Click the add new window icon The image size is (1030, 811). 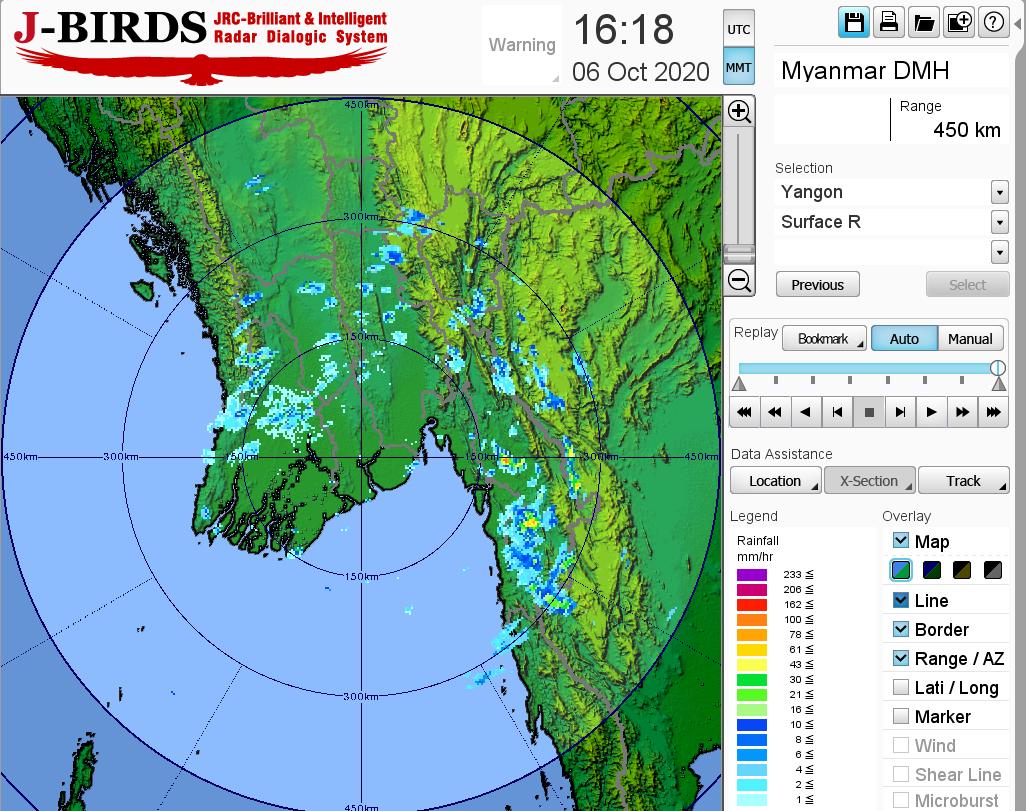tap(959, 23)
